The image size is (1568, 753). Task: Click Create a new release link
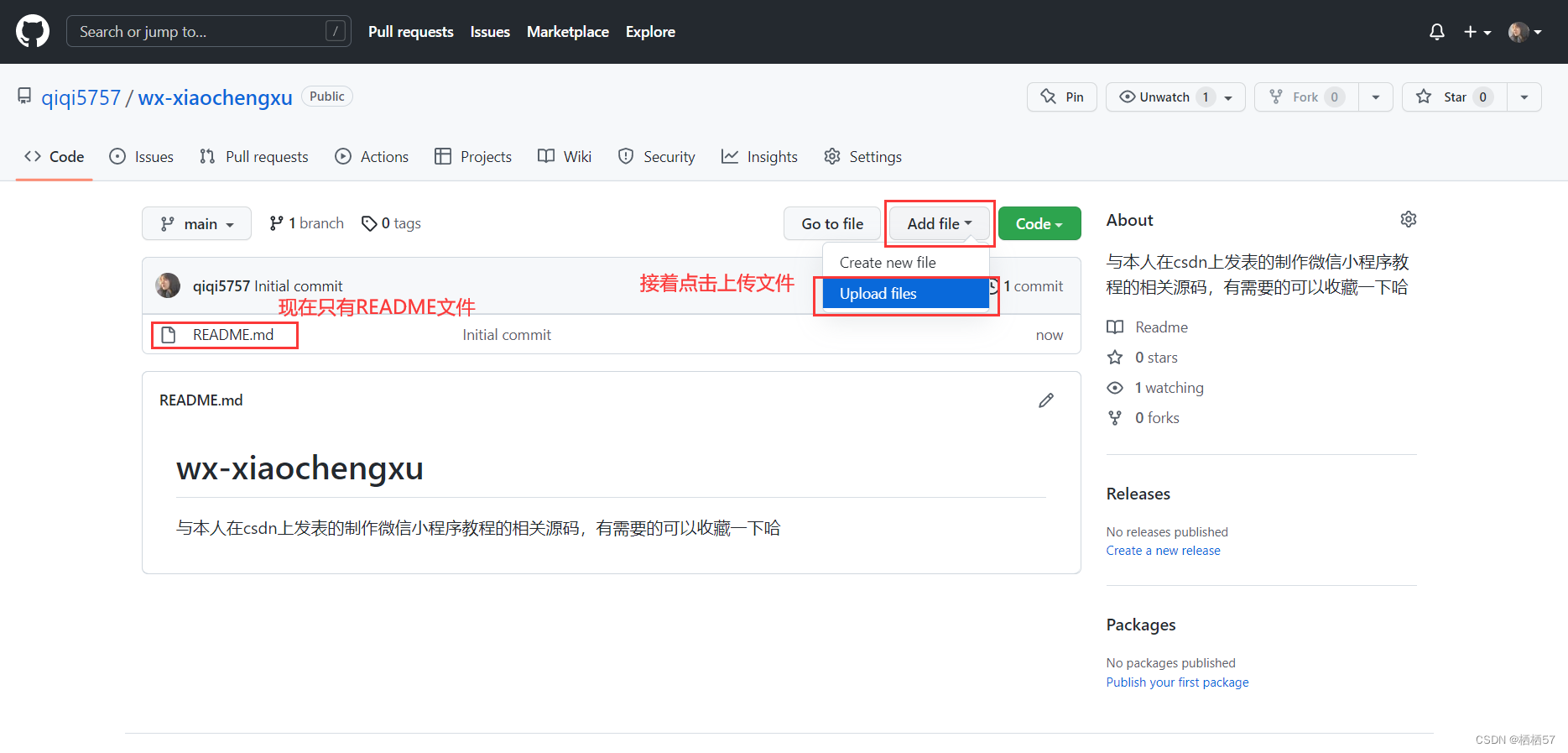(1163, 551)
